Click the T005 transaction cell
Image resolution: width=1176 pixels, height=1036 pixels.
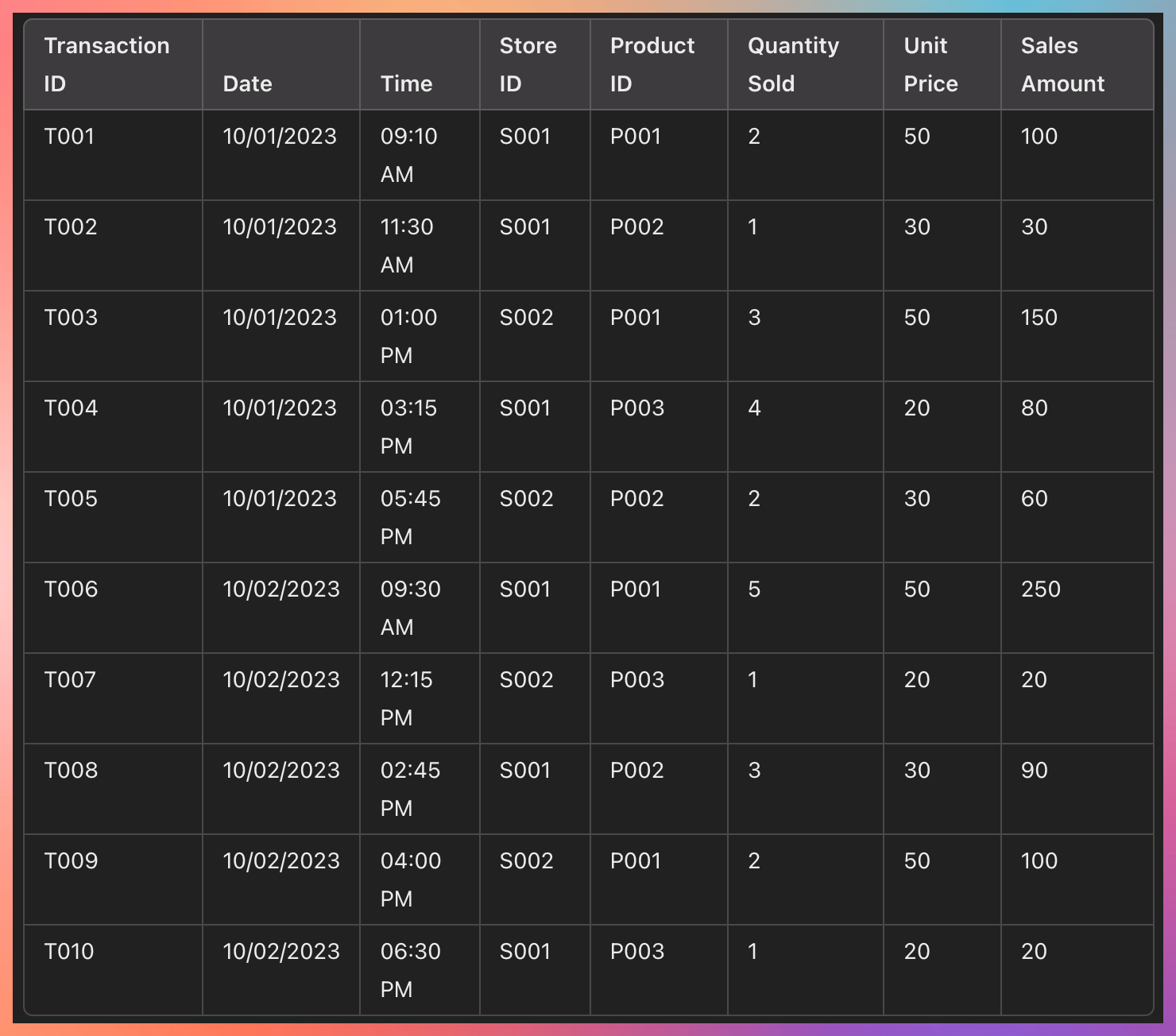coord(71,499)
